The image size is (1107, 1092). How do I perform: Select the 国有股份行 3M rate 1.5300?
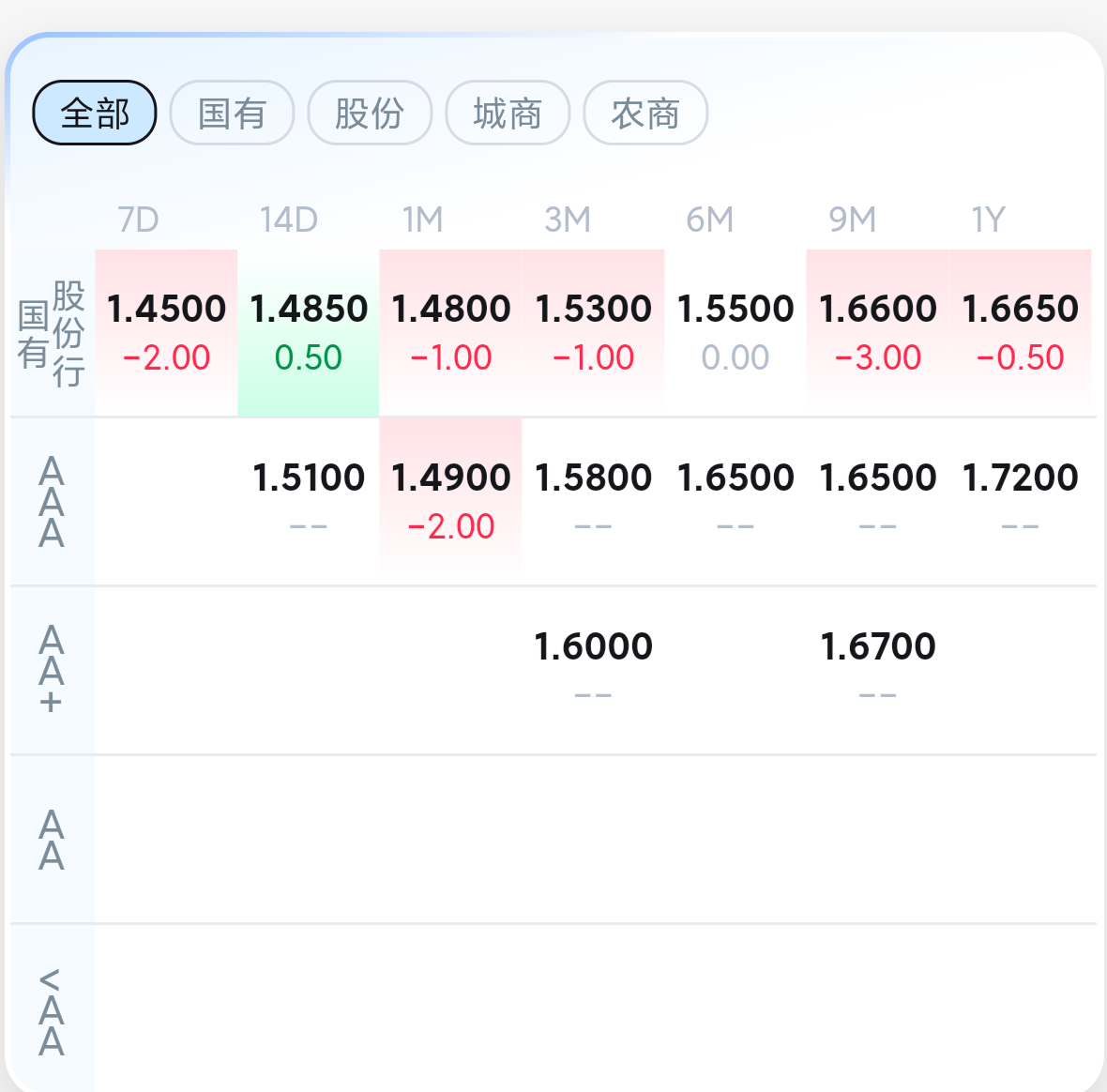pos(593,332)
